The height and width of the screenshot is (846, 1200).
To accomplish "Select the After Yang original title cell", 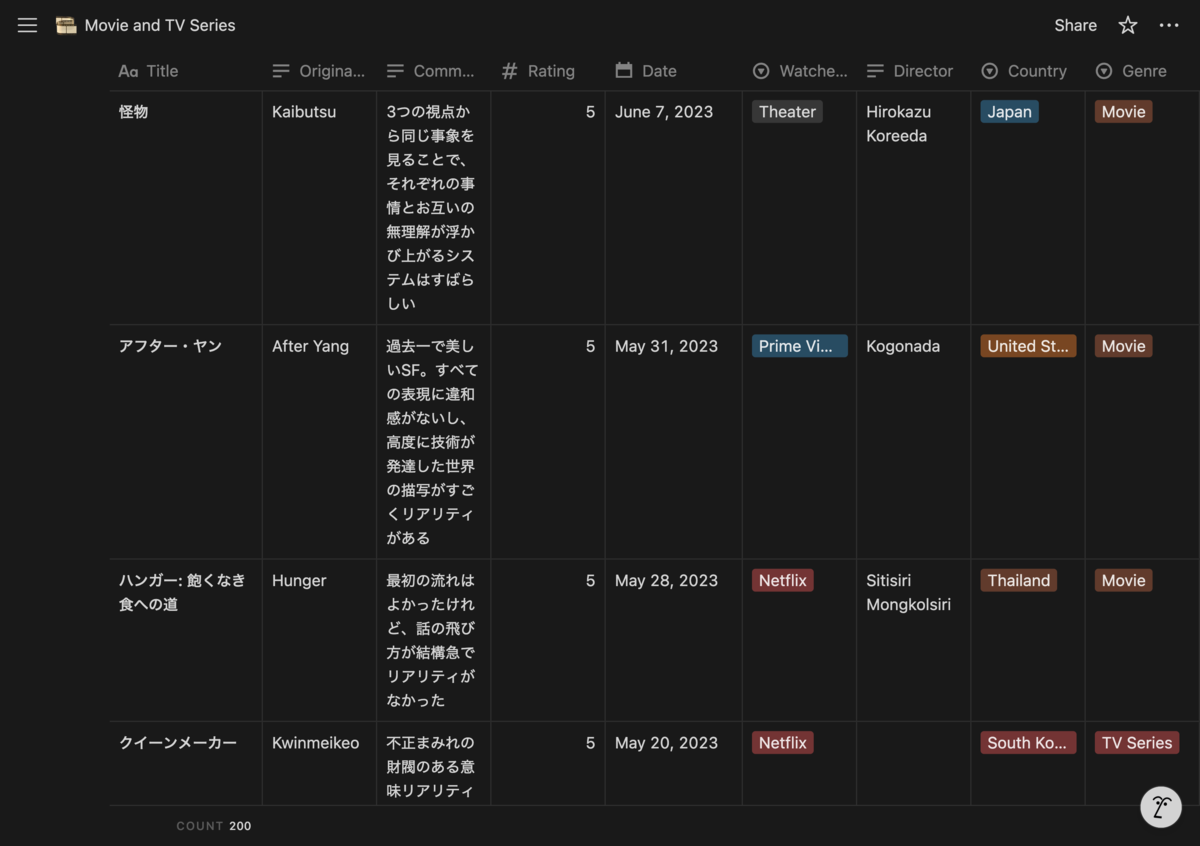I will coord(319,442).
